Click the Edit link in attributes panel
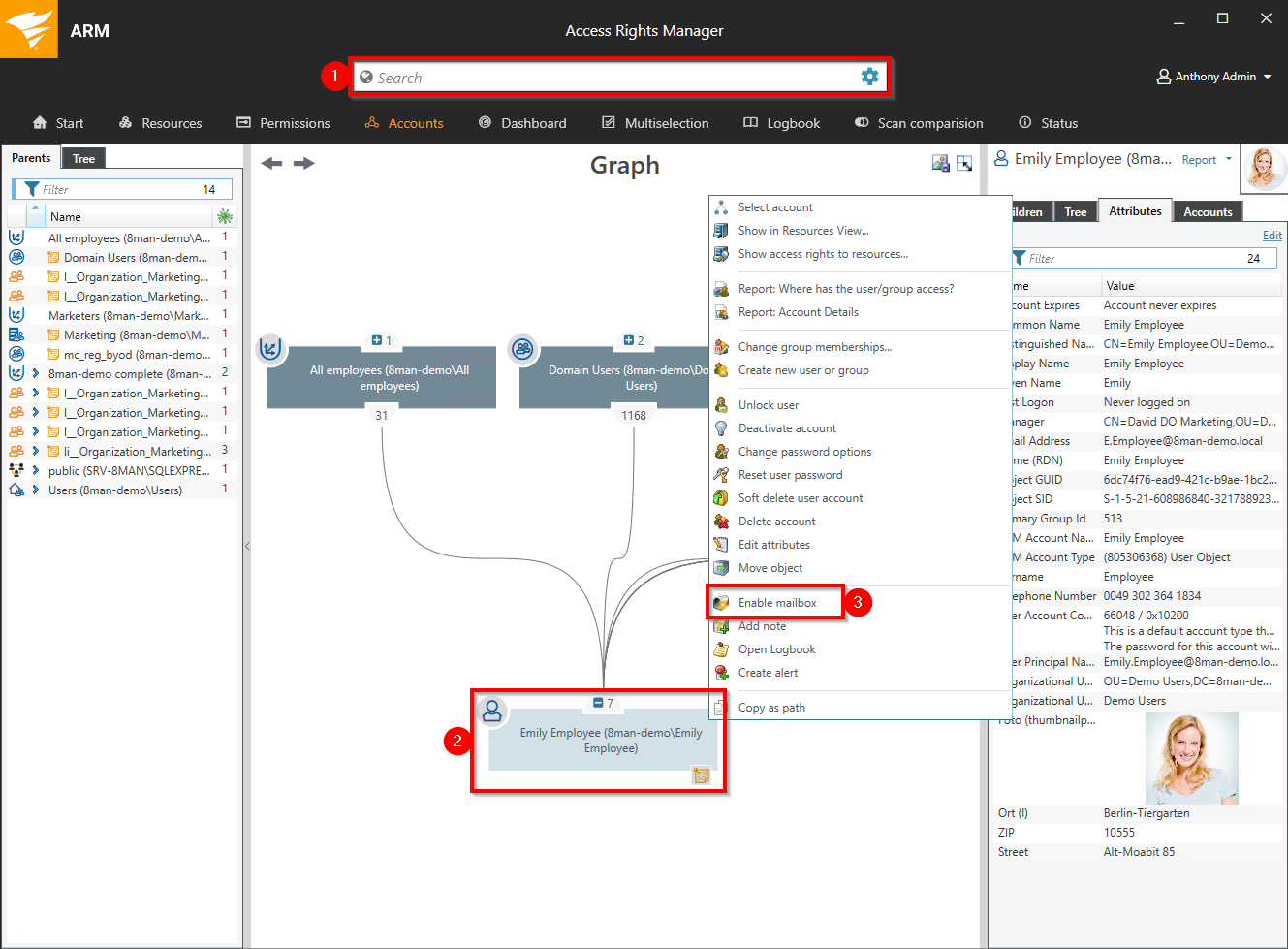 (x=1272, y=236)
